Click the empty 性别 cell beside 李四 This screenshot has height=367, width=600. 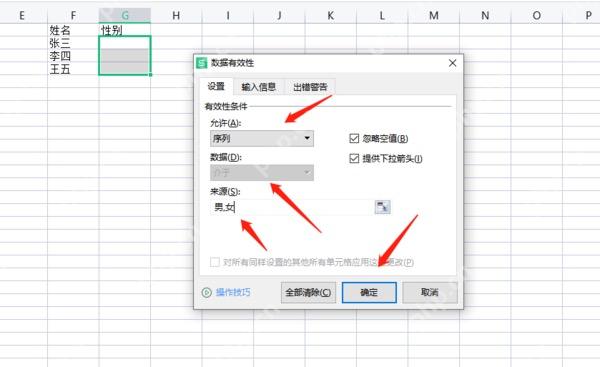(x=125, y=55)
